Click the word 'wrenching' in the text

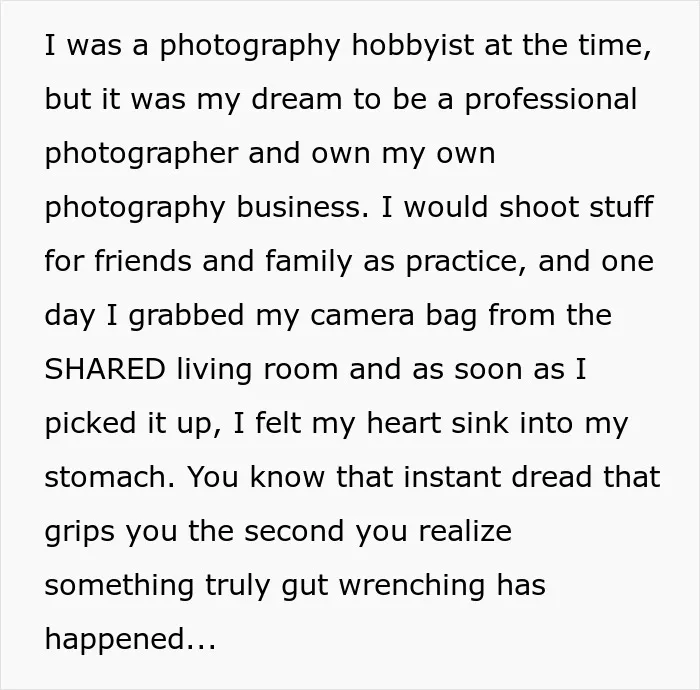pyautogui.click(x=412, y=587)
